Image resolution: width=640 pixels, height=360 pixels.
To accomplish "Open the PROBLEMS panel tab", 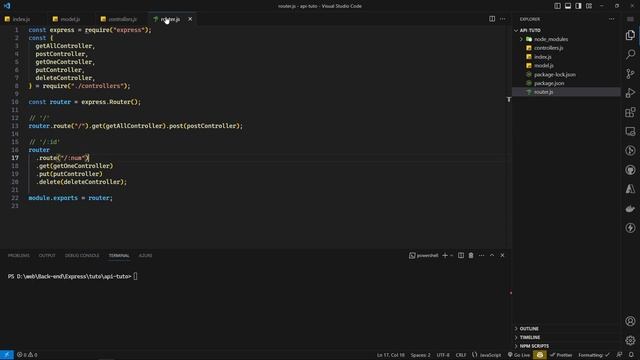I will [x=19, y=256].
